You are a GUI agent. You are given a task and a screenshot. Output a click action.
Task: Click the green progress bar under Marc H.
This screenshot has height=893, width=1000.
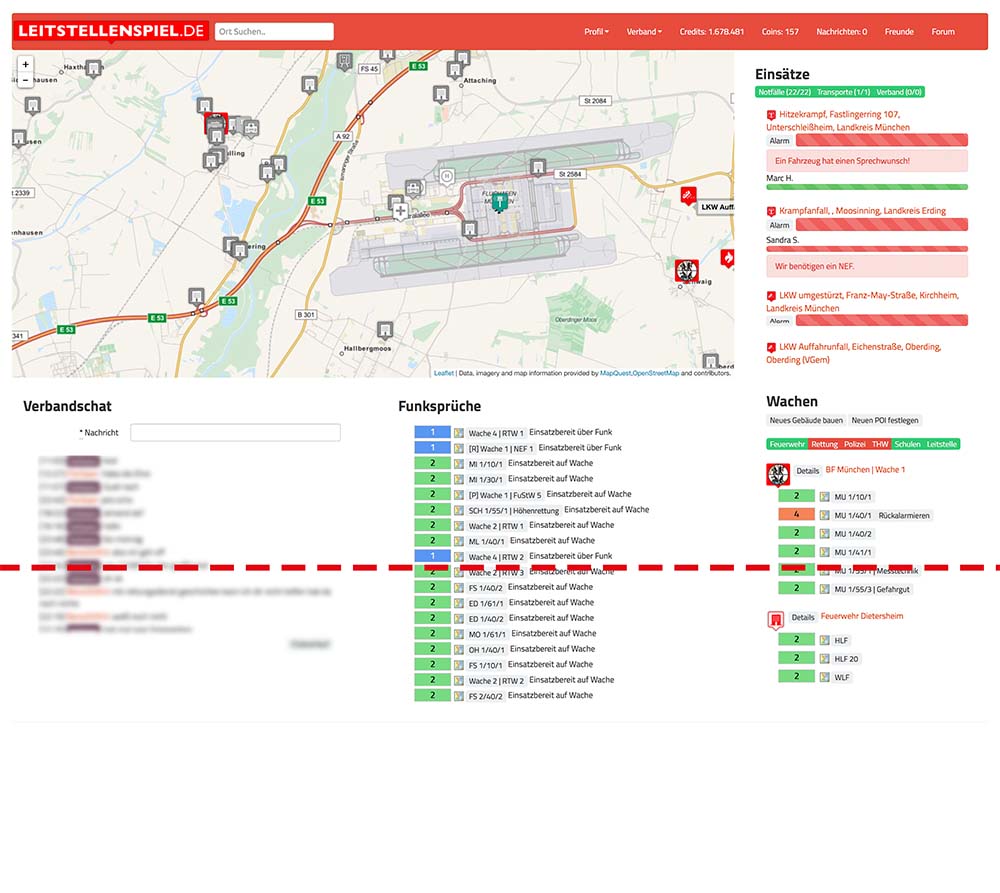pyautogui.click(x=867, y=187)
